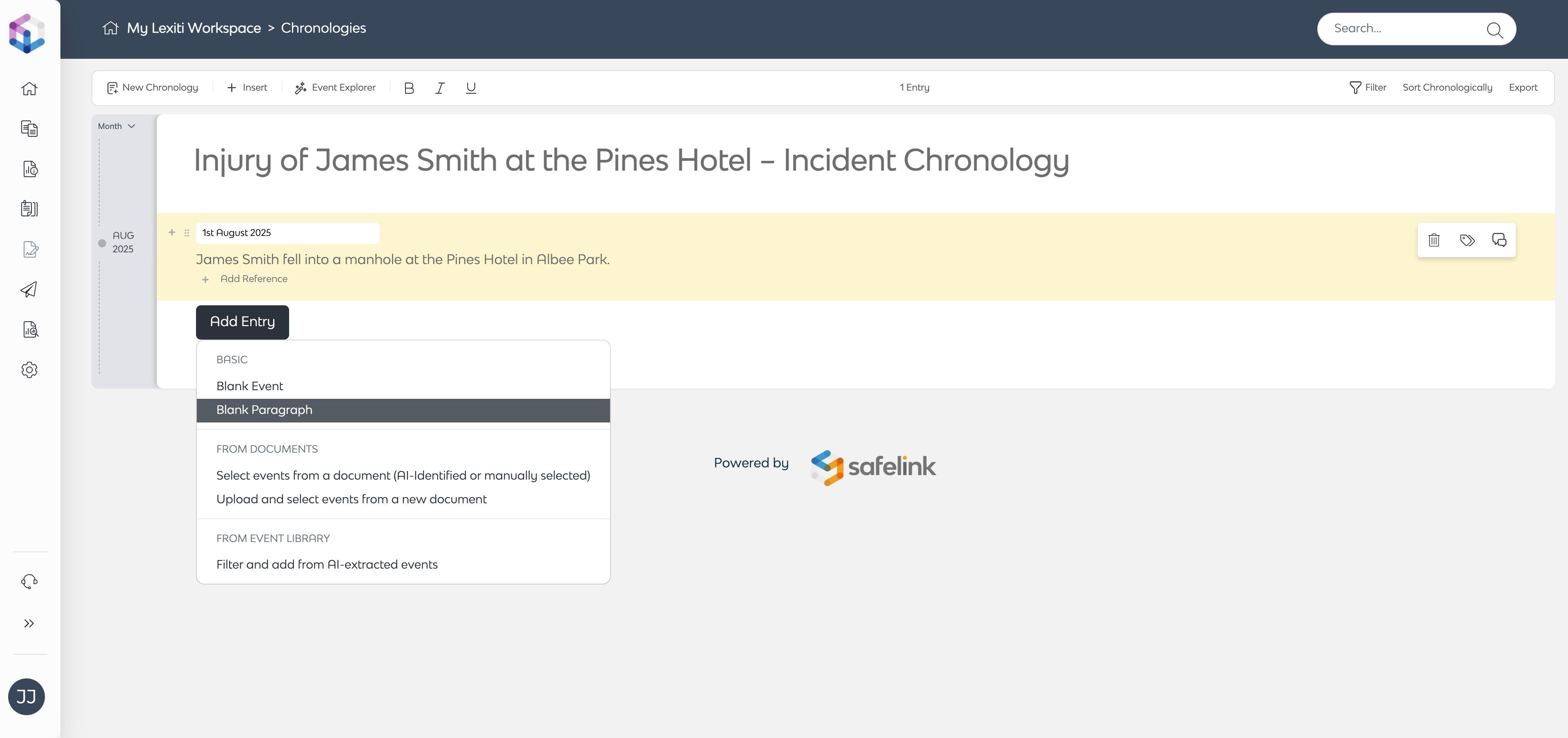The height and width of the screenshot is (738, 1568).
Task: Toggle italic formatting
Action: click(439, 88)
